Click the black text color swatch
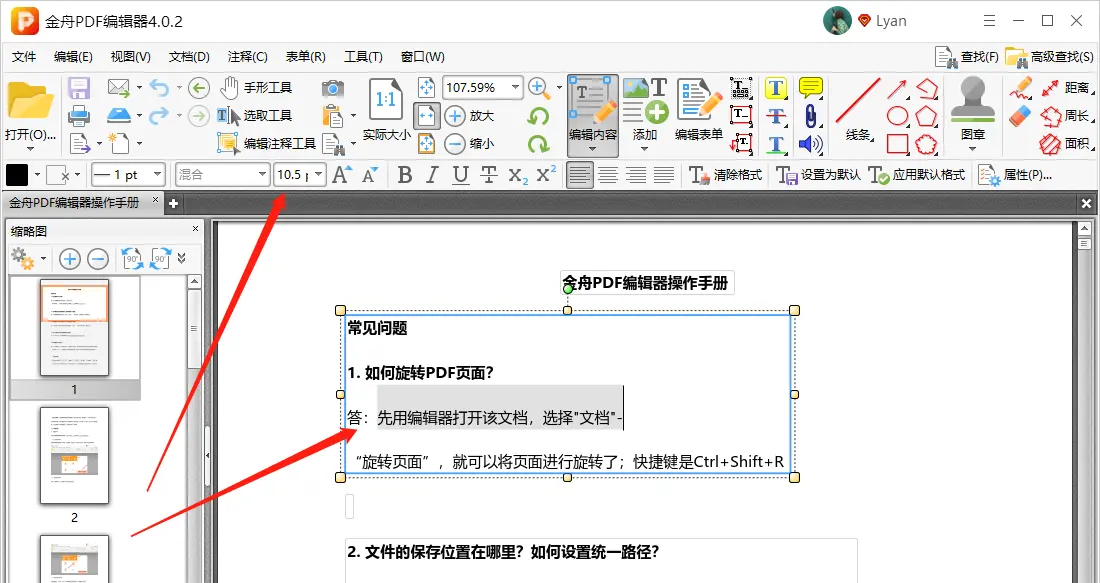The image size is (1100, 583). pos(17,175)
